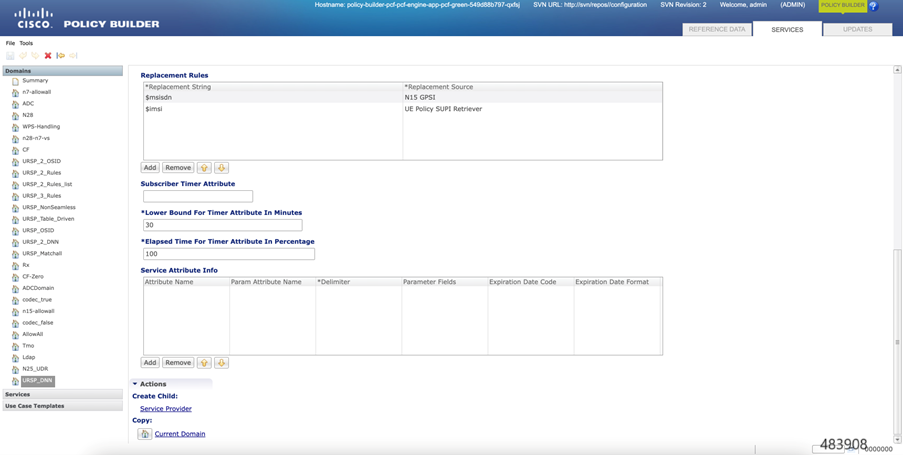The image size is (903, 455).
Task: Click the domain icon beside n28-n7-vs
Action: pos(16,139)
